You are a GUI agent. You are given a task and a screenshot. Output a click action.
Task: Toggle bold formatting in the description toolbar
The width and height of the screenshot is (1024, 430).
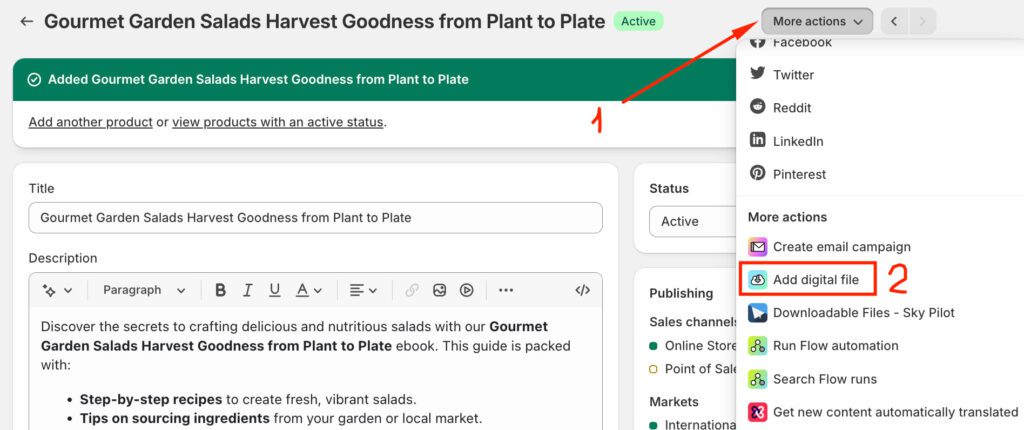(221, 290)
